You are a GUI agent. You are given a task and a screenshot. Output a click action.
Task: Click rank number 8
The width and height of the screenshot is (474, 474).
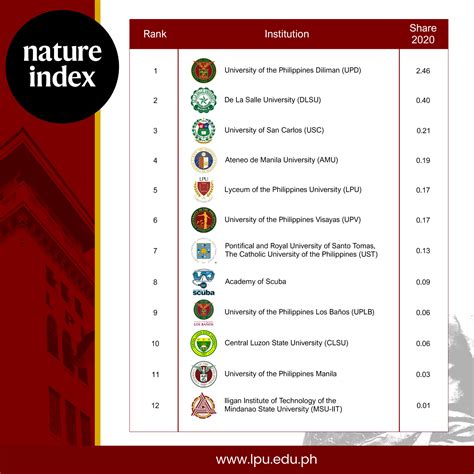tap(155, 282)
